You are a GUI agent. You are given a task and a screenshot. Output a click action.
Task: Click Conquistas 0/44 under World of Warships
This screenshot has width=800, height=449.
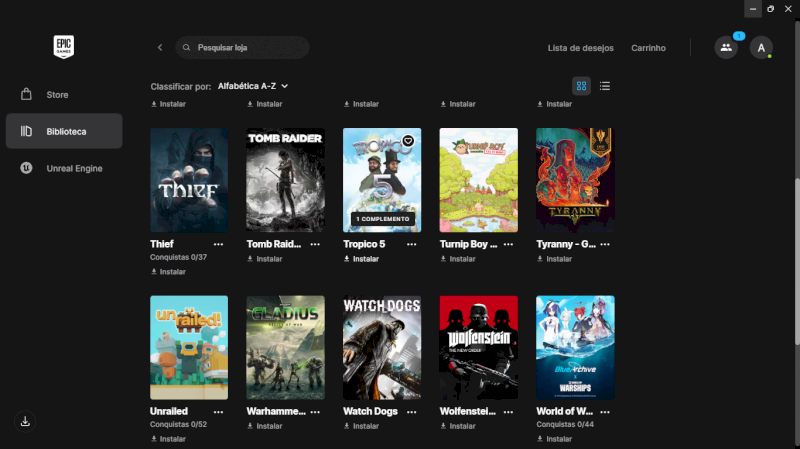click(x=565, y=425)
